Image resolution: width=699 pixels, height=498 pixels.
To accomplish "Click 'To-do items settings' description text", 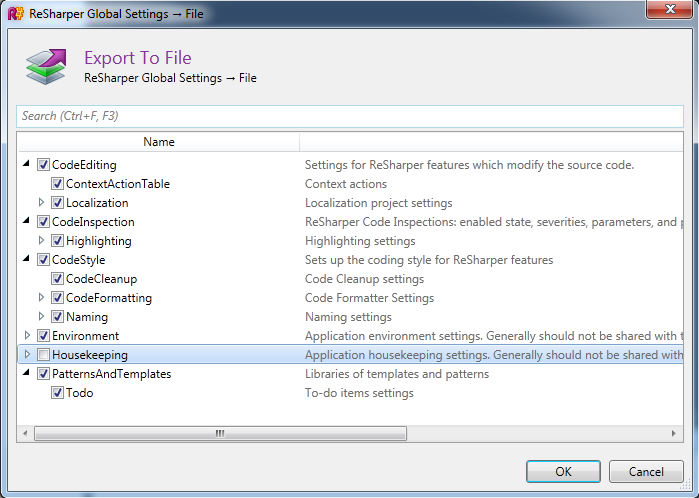I will (x=359, y=393).
